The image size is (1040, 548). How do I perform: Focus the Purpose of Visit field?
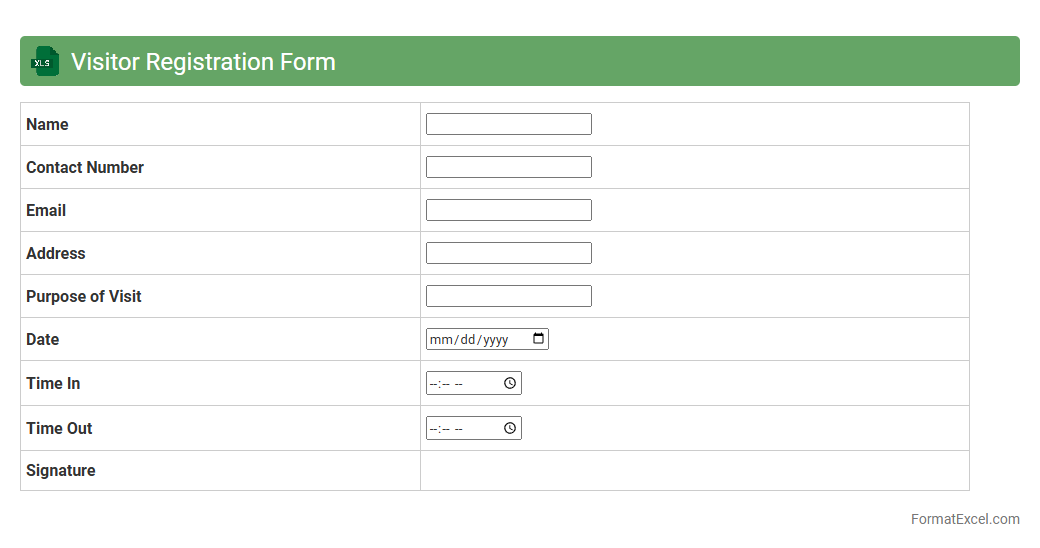click(x=508, y=296)
